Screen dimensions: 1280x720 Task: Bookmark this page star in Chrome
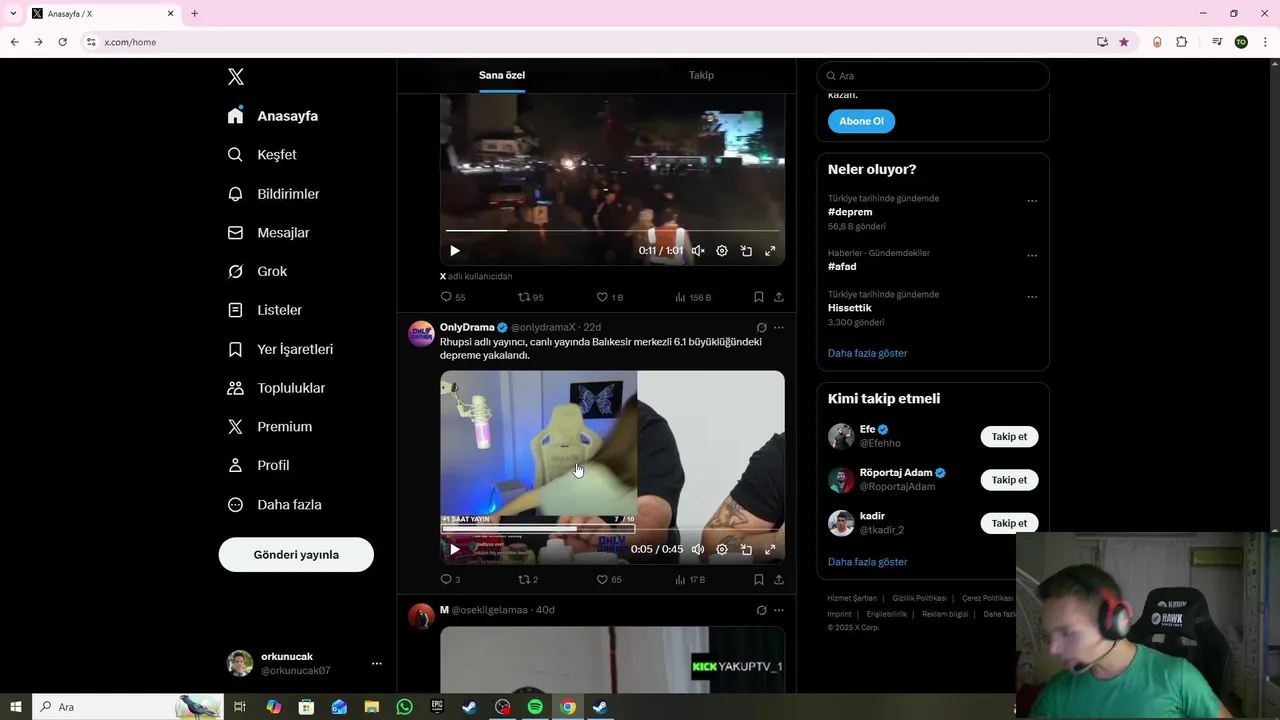[x=1124, y=42]
